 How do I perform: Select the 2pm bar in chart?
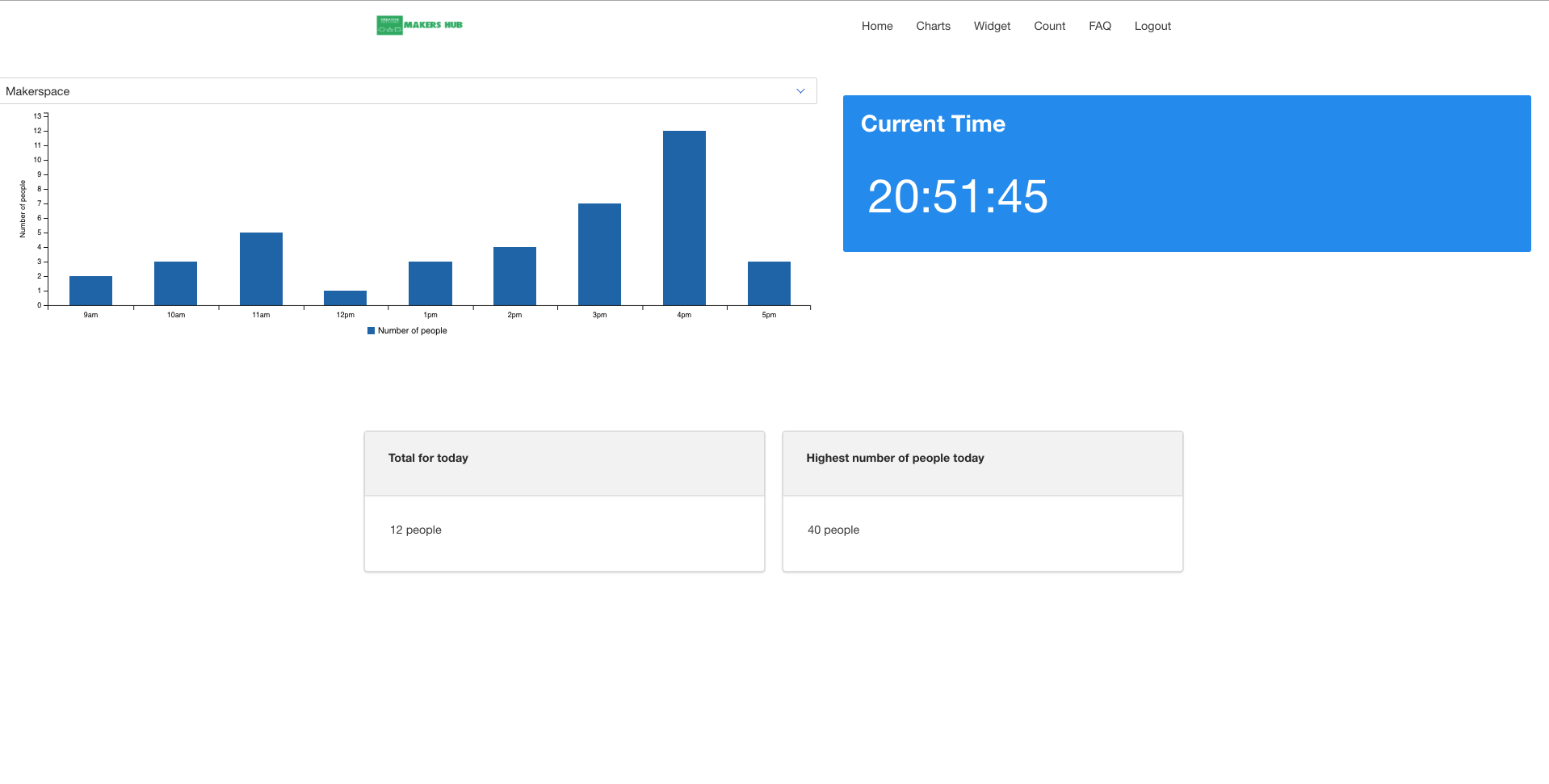click(514, 276)
